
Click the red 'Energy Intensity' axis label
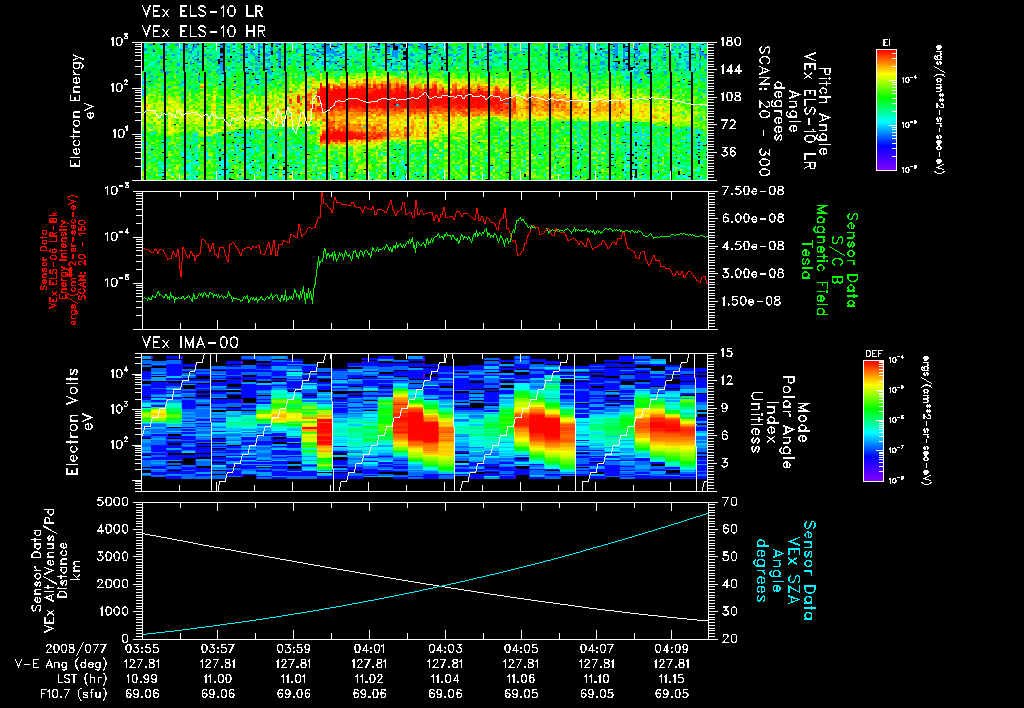point(63,260)
